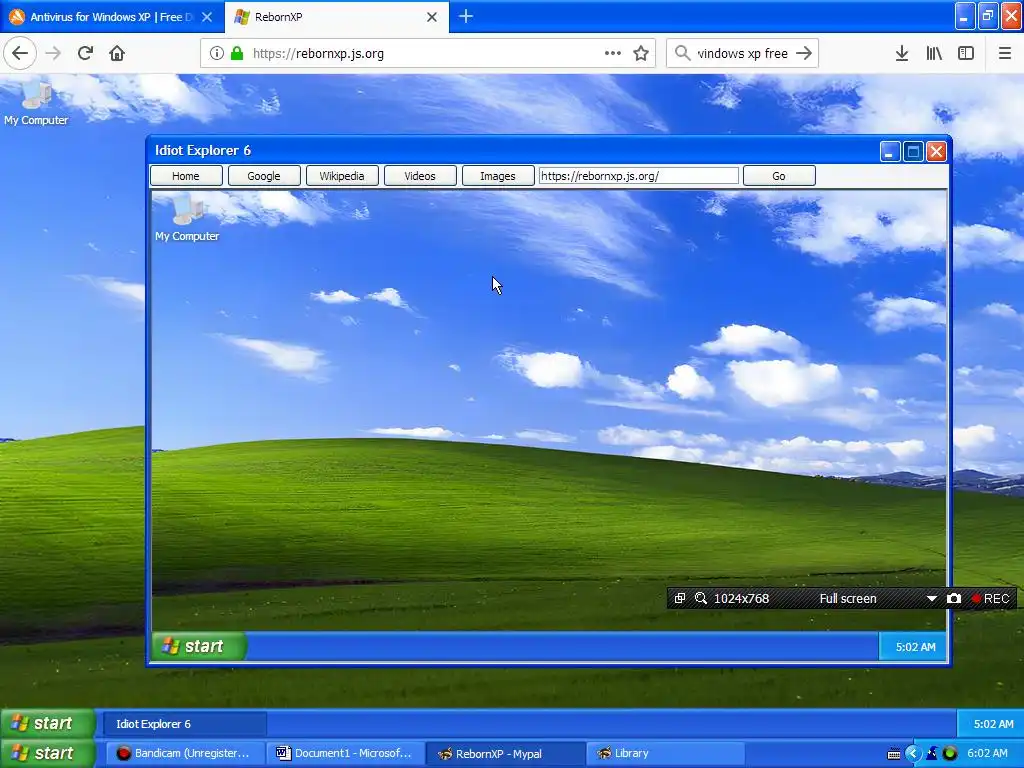
Task: Select My Computer icon inside Idiot Explorer
Action: [x=187, y=219]
